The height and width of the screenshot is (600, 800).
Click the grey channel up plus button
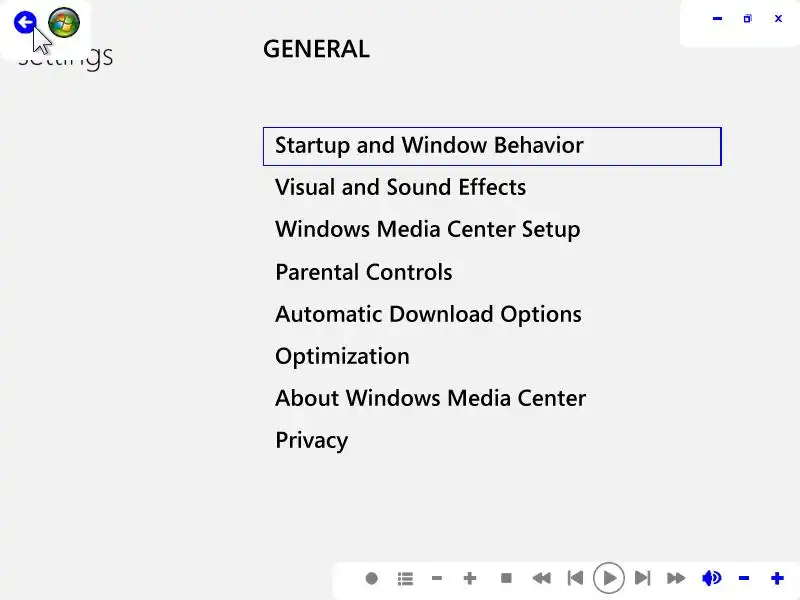[470, 578]
